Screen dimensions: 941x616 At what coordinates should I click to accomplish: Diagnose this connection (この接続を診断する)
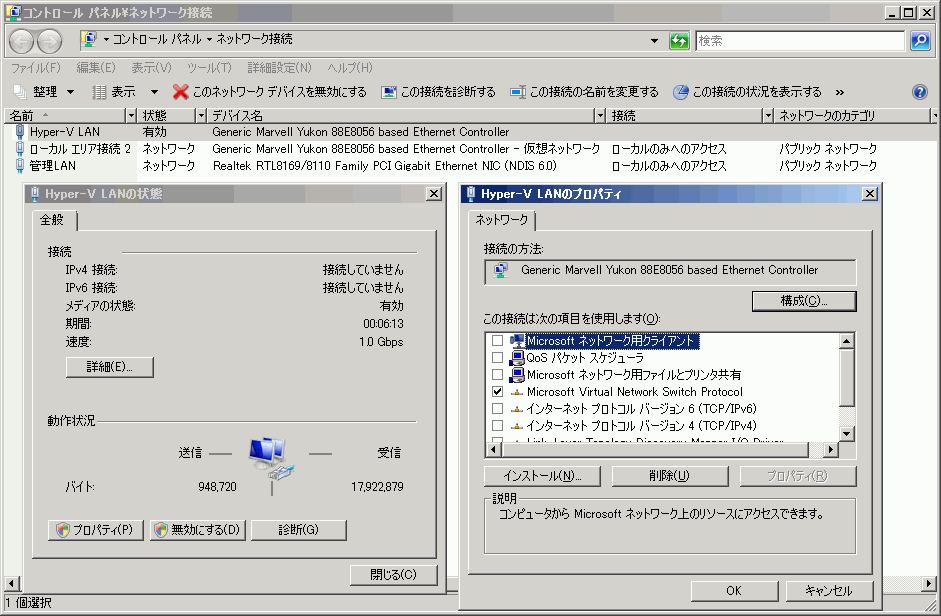(x=438, y=92)
